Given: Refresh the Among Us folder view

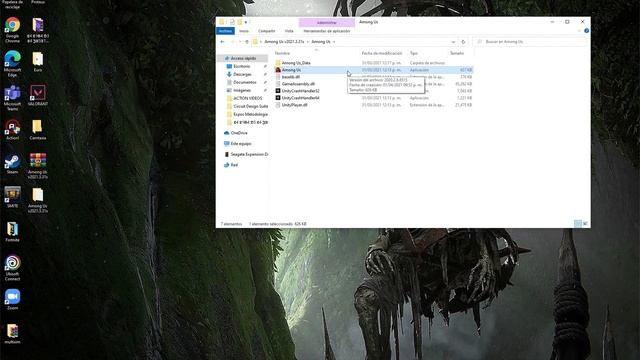Looking at the screenshot, I should (463, 42).
